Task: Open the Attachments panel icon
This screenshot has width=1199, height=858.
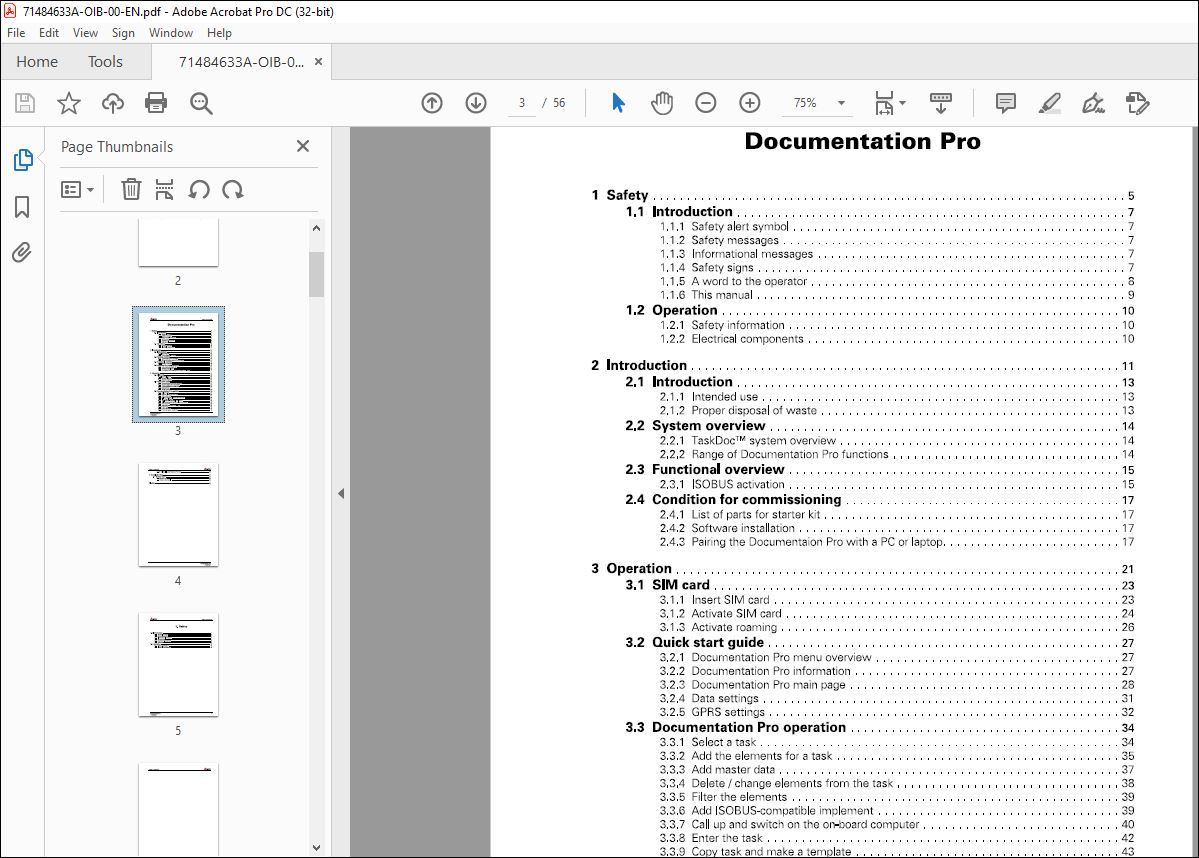Action: coord(22,252)
